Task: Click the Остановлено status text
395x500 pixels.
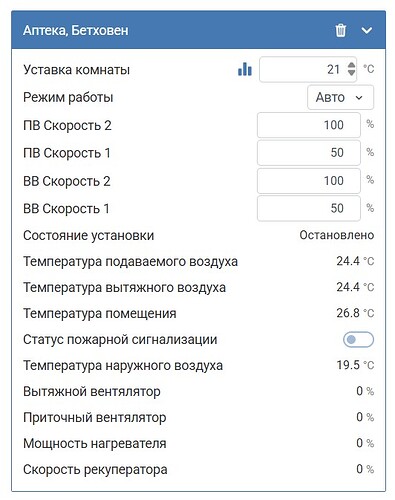Action: pos(337,235)
